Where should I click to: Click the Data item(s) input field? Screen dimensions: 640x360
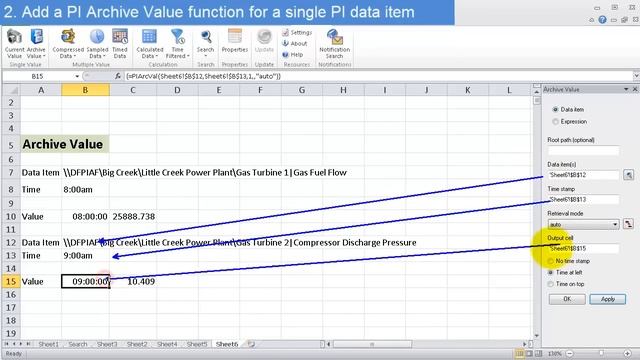pyautogui.click(x=583, y=175)
